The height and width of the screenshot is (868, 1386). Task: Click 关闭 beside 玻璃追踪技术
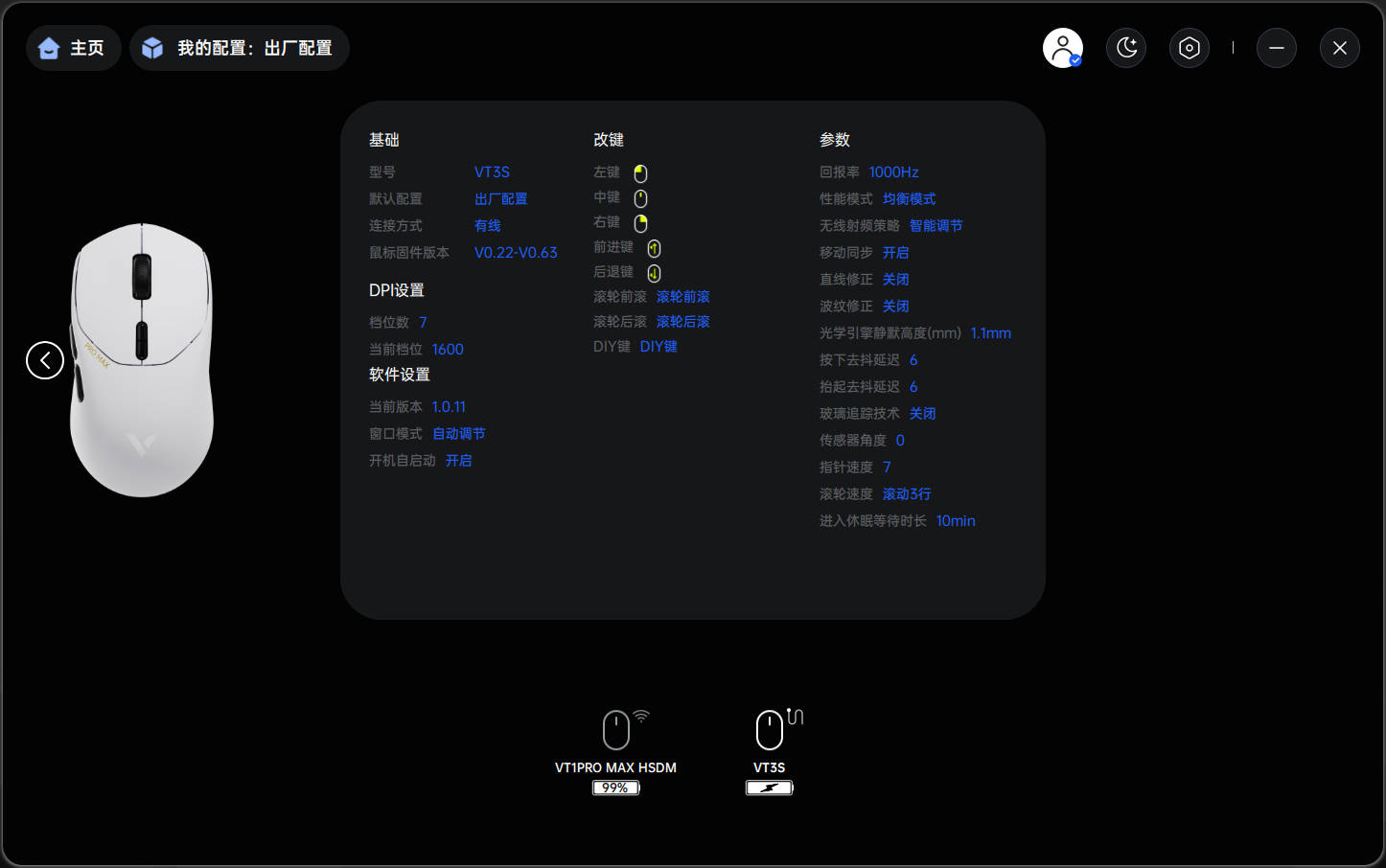pyautogui.click(x=923, y=414)
